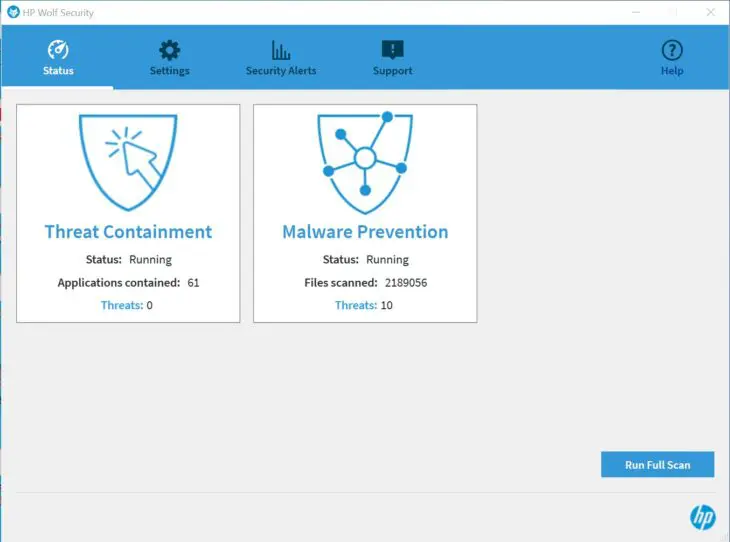Viewport: 730px width, 542px height.
Task: Click the Malware Prevention shield icon
Action: point(365,163)
